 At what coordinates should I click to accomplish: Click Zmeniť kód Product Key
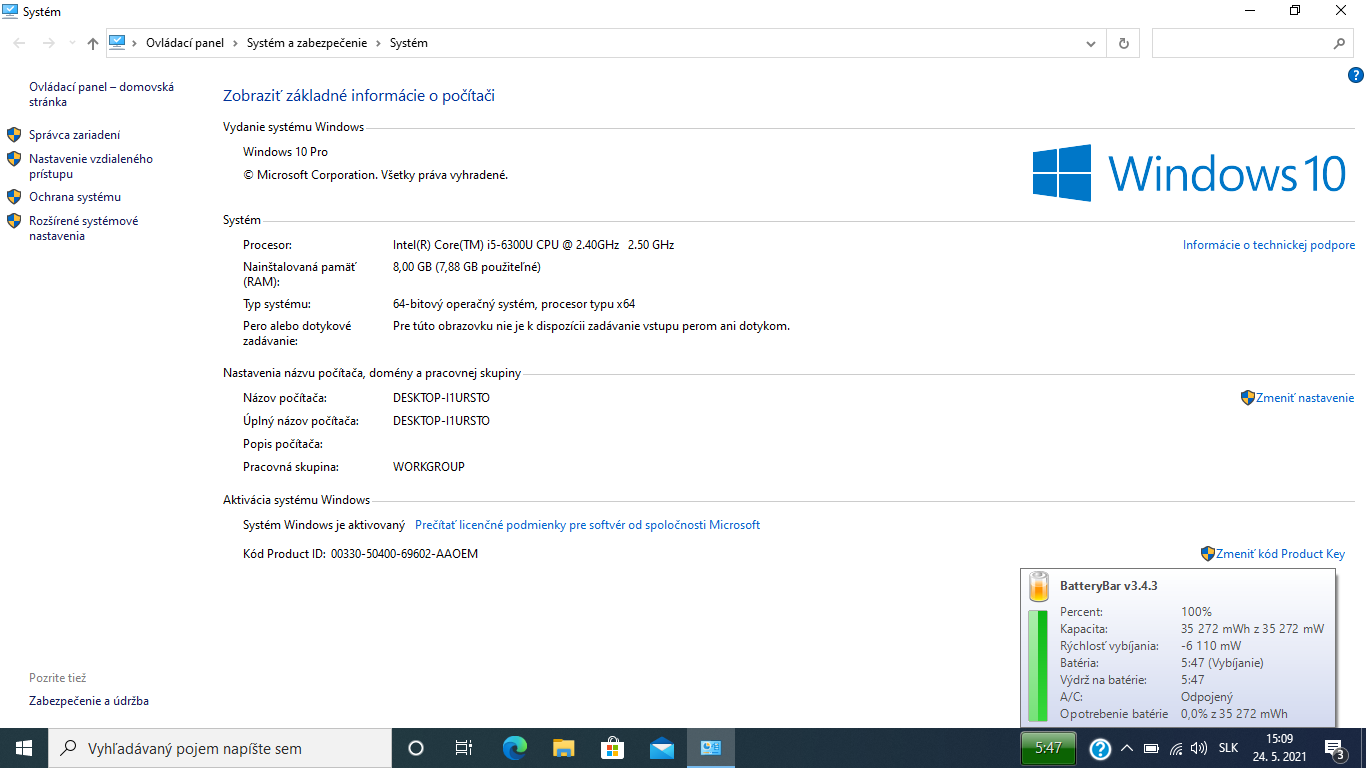click(x=1280, y=554)
